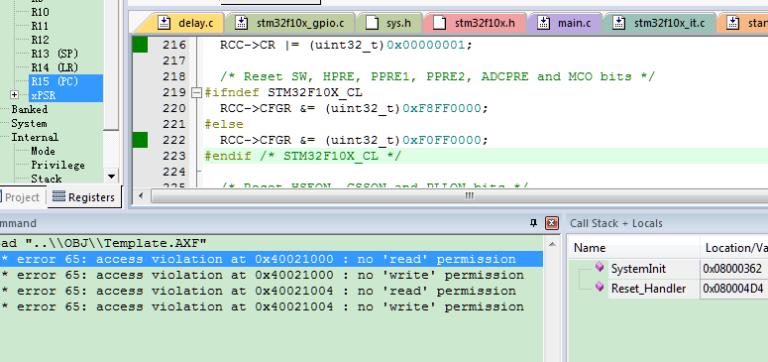The image size is (768, 362).
Task: Click the 0x08000362 location value
Action: (x=733, y=268)
